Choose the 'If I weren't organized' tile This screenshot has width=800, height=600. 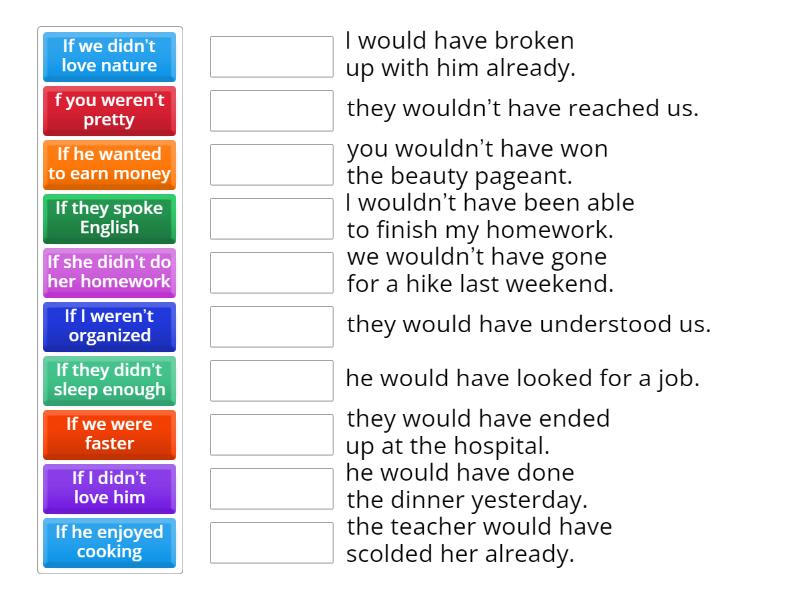pos(110,326)
